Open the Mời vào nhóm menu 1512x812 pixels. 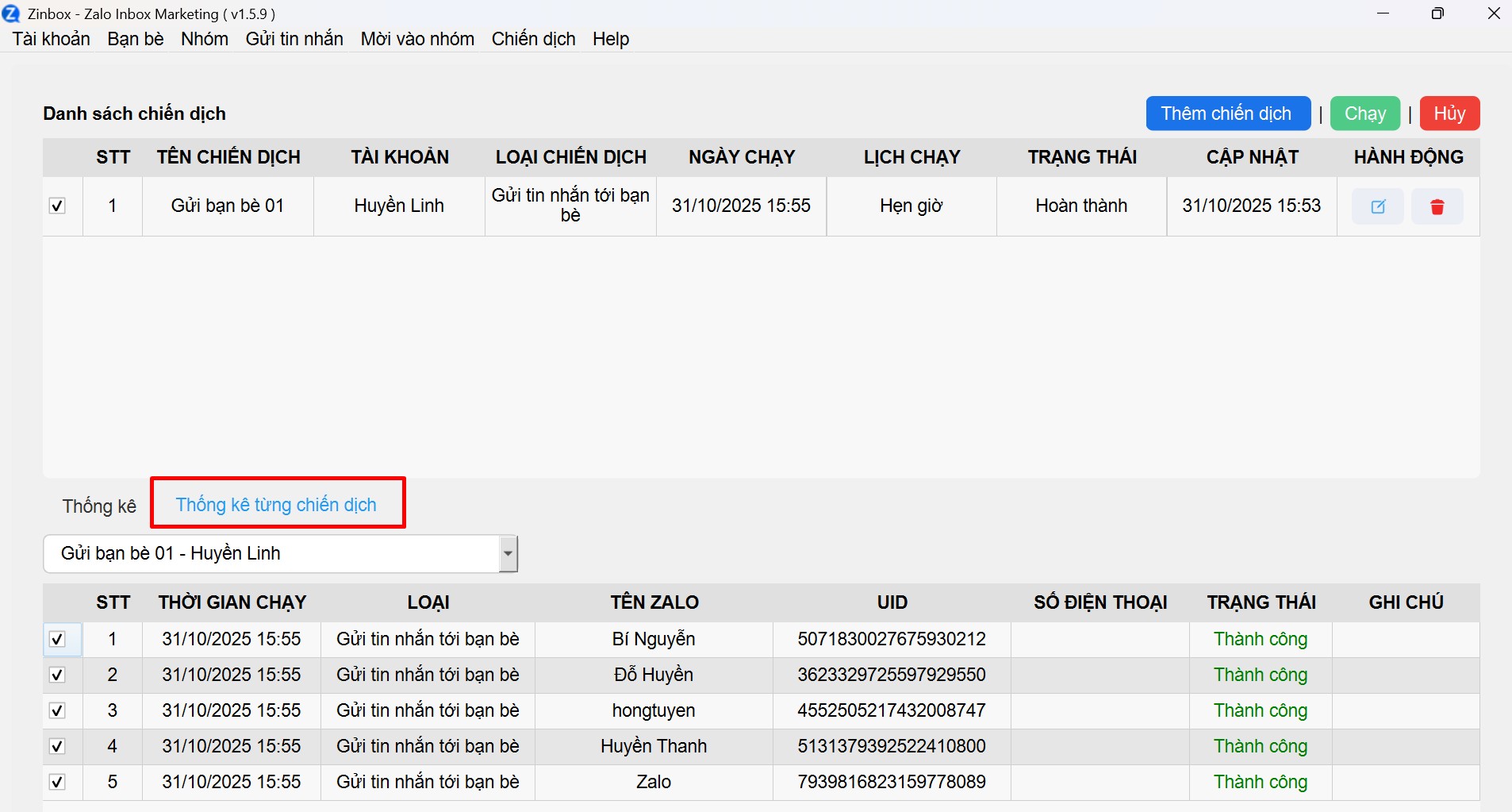tap(417, 39)
